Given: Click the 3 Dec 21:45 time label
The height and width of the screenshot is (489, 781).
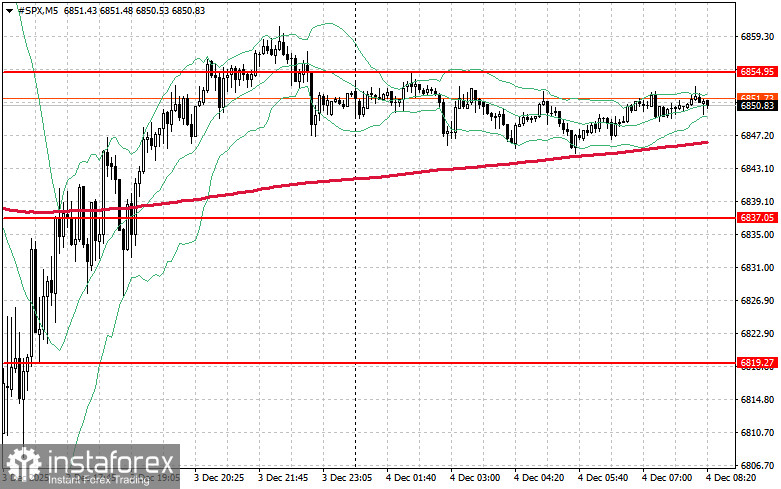Looking at the screenshot, I should click(x=283, y=478).
